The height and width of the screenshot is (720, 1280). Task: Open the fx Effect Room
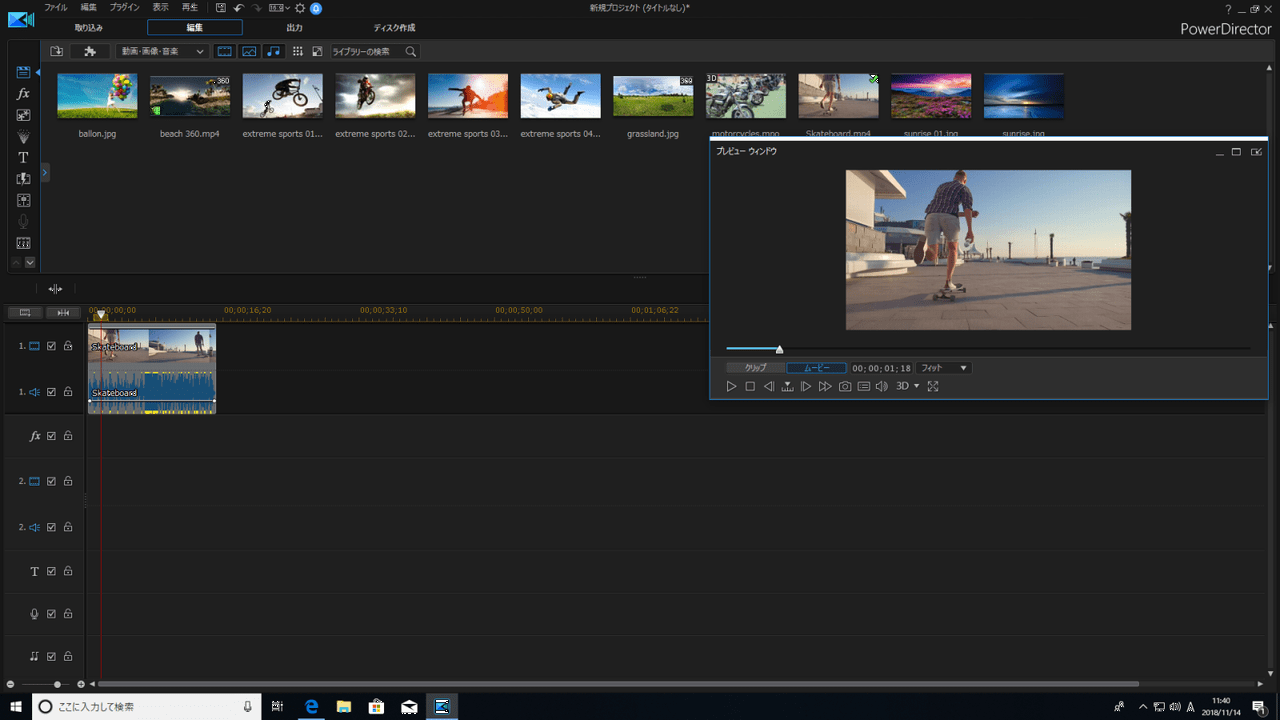point(24,93)
